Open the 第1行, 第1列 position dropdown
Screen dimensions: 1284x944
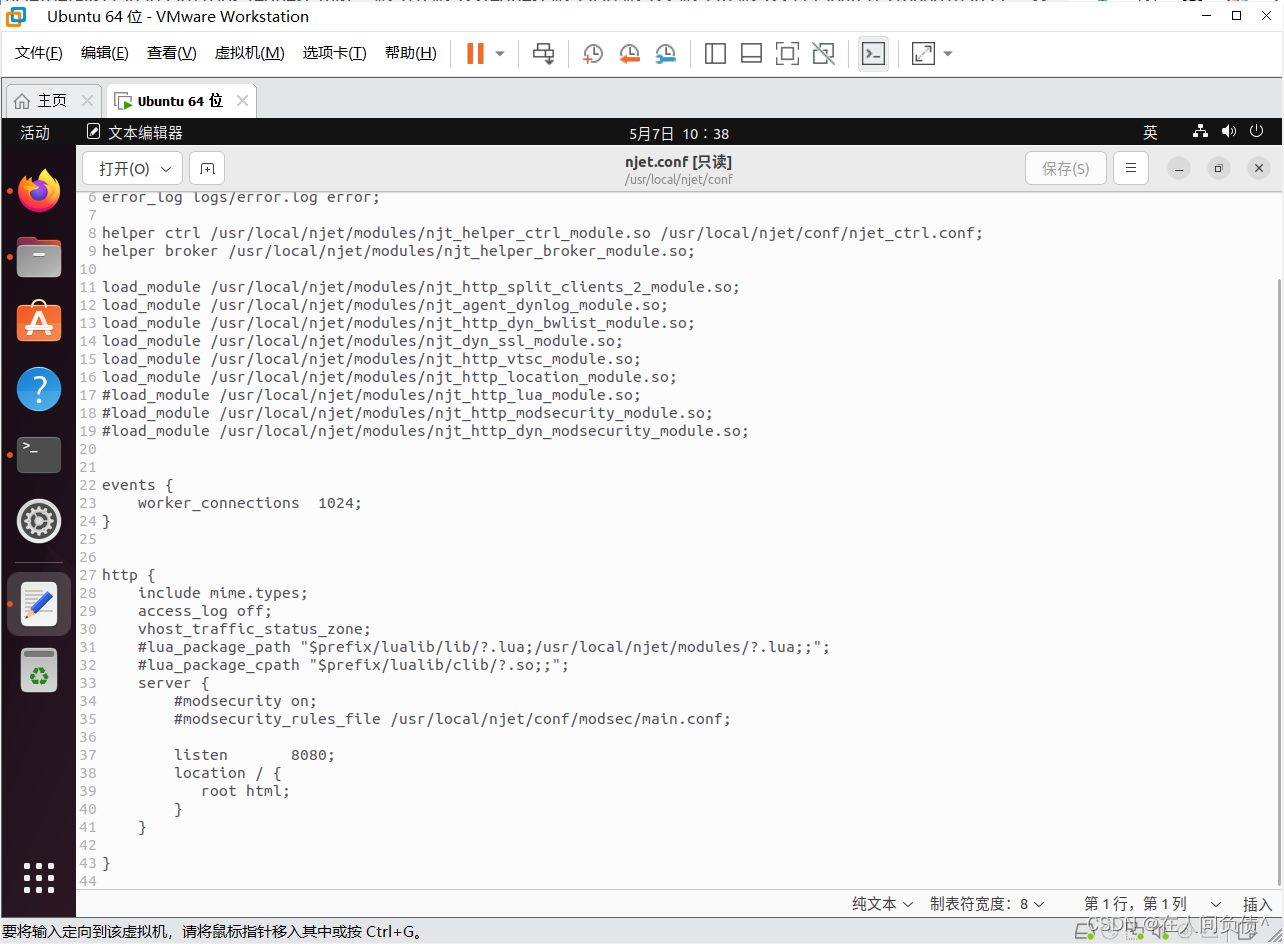pos(1153,904)
